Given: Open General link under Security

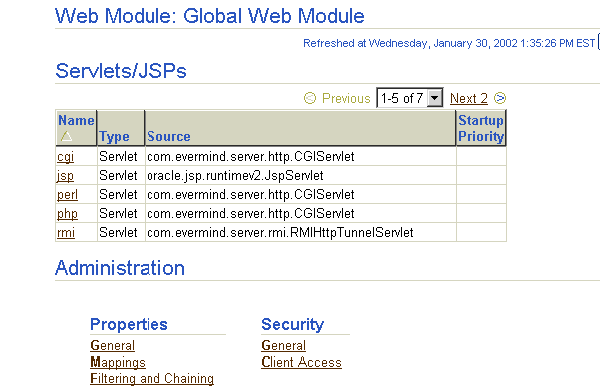Looking at the screenshot, I should [284, 345].
